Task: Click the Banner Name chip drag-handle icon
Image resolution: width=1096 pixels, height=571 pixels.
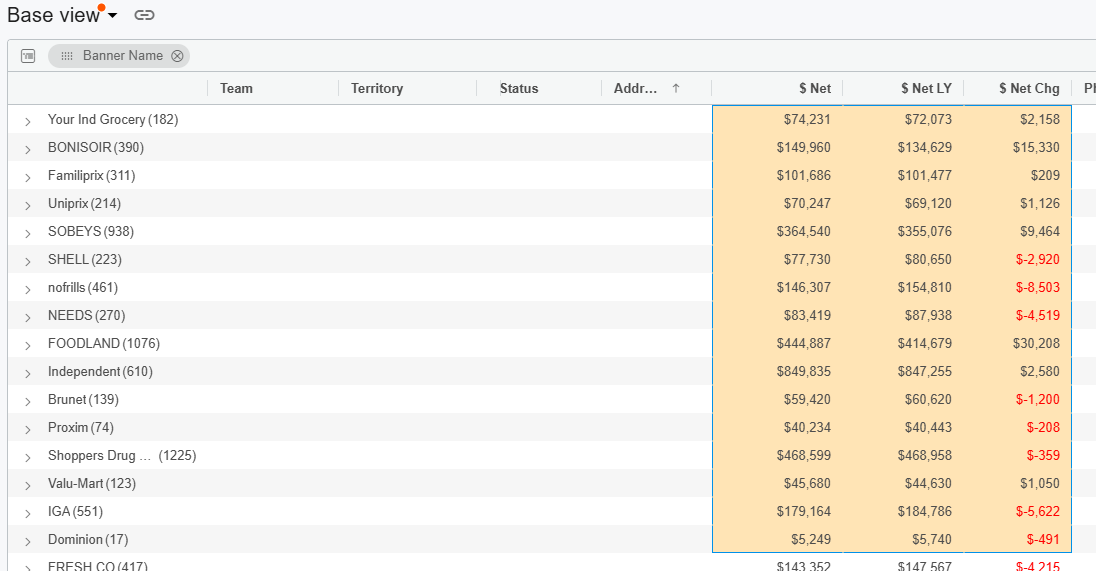Action: click(x=66, y=56)
